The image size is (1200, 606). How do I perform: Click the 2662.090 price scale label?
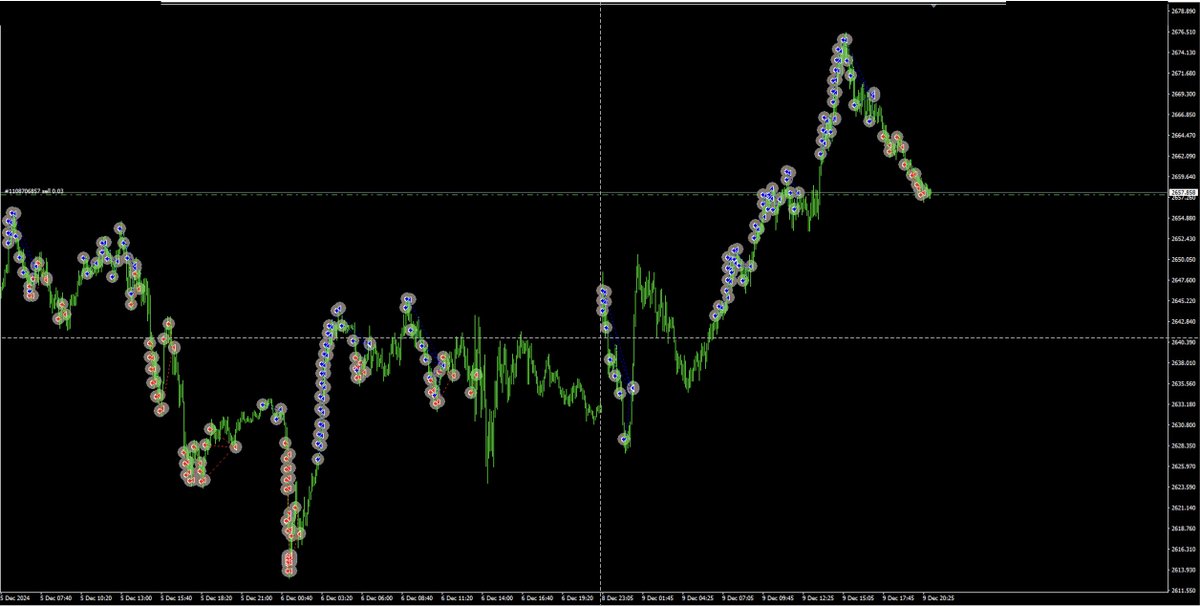(x=1183, y=156)
